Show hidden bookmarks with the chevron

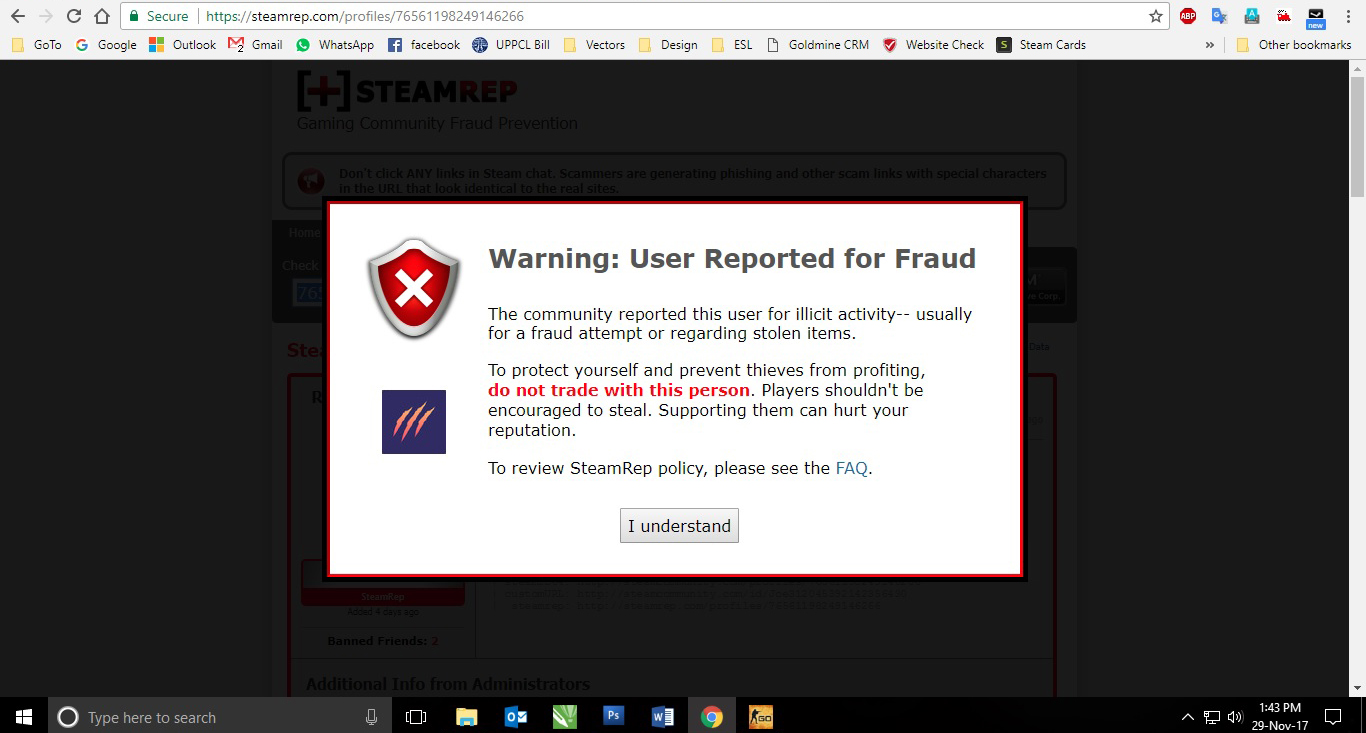pyautogui.click(x=1210, y=44)
